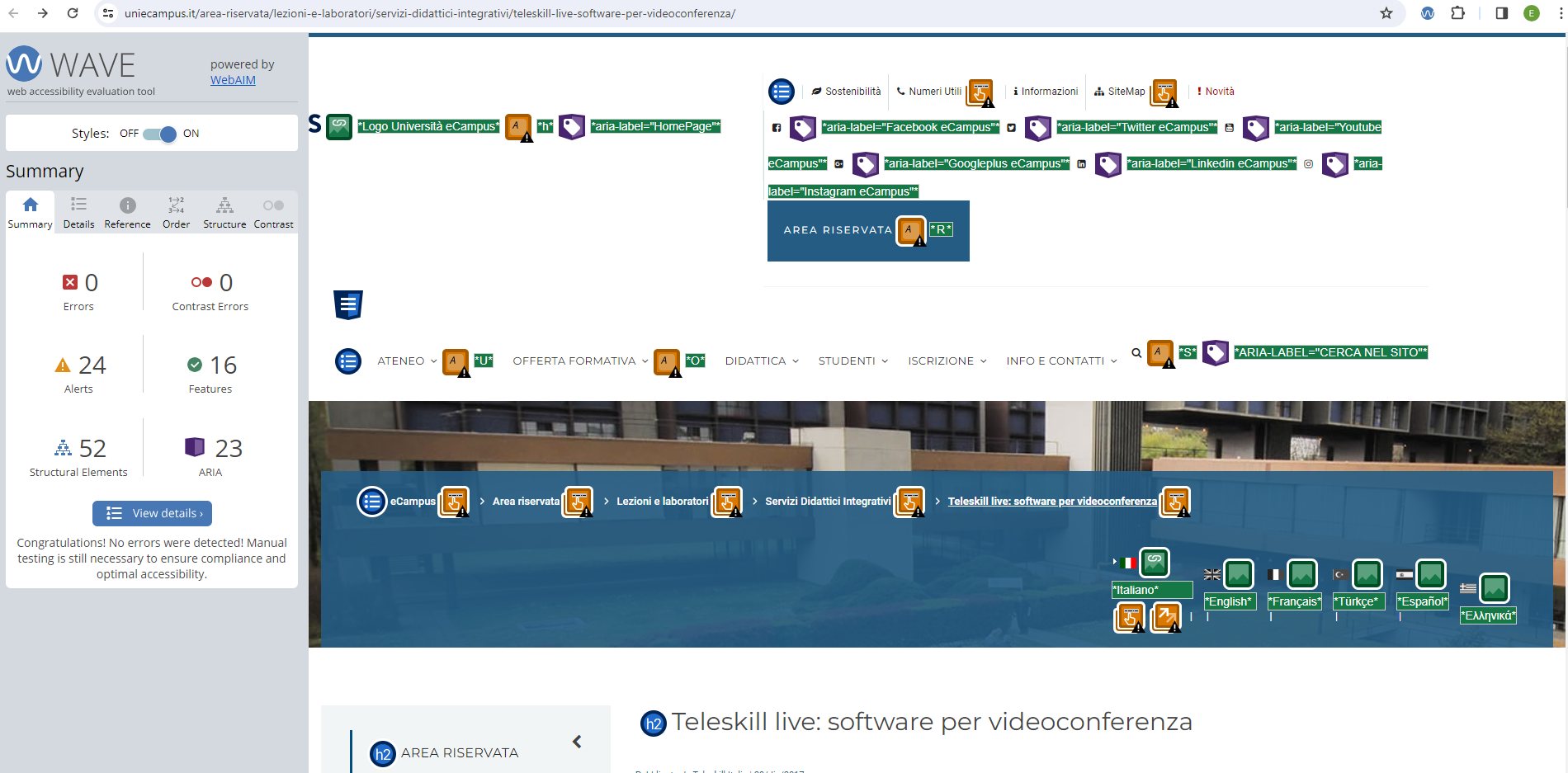Click the ARIA icon before Facebook eCampus label

tap(803, 128)
